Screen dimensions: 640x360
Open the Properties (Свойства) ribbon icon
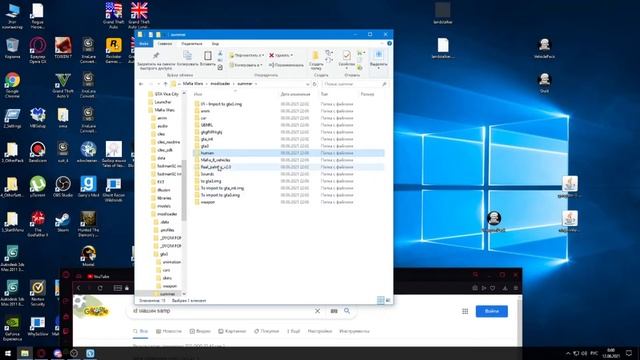pyautogui.click(x=347, y=55)
